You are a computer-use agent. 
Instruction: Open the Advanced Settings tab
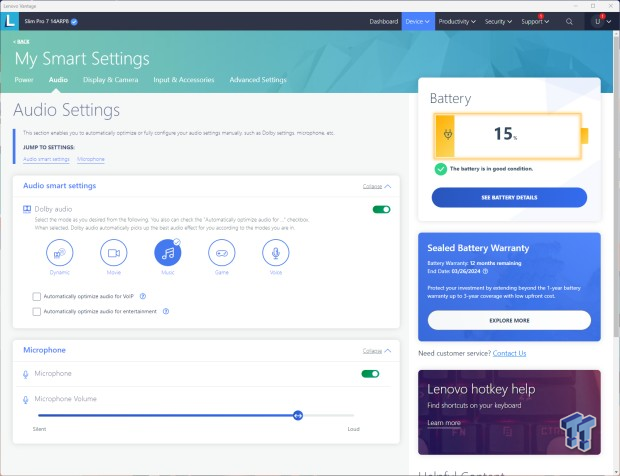coord(258,79)
